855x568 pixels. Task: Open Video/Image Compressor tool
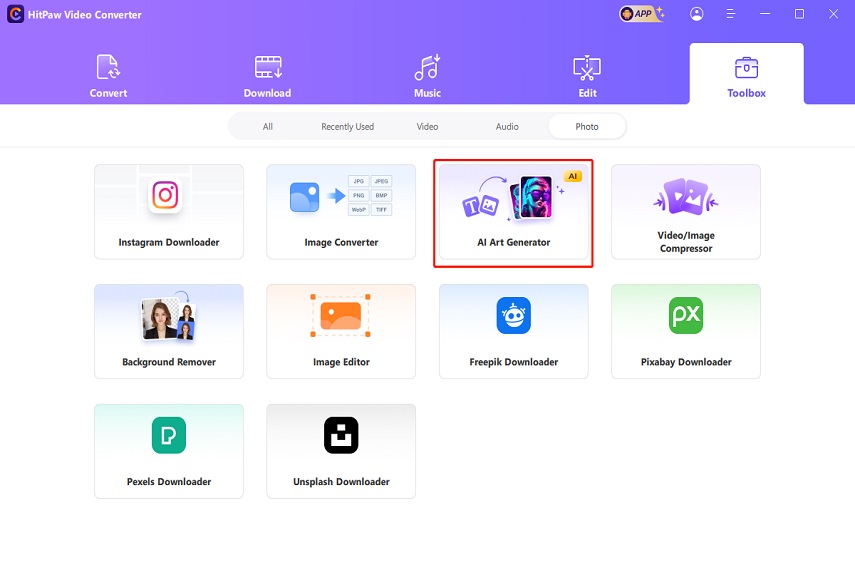point(686,212)
